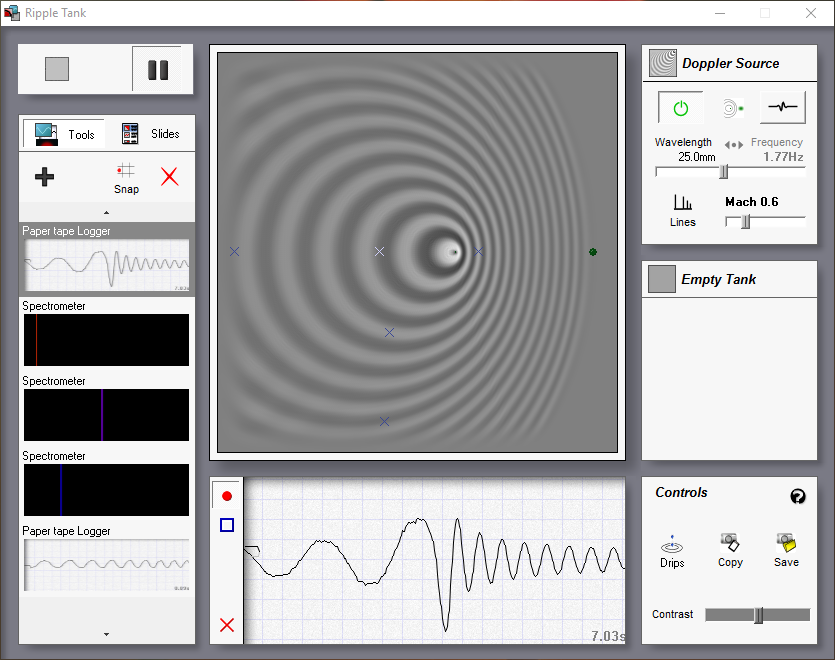Open the Doppler Source header icon
Screen dimensions: 835x660
pos(662,63)
